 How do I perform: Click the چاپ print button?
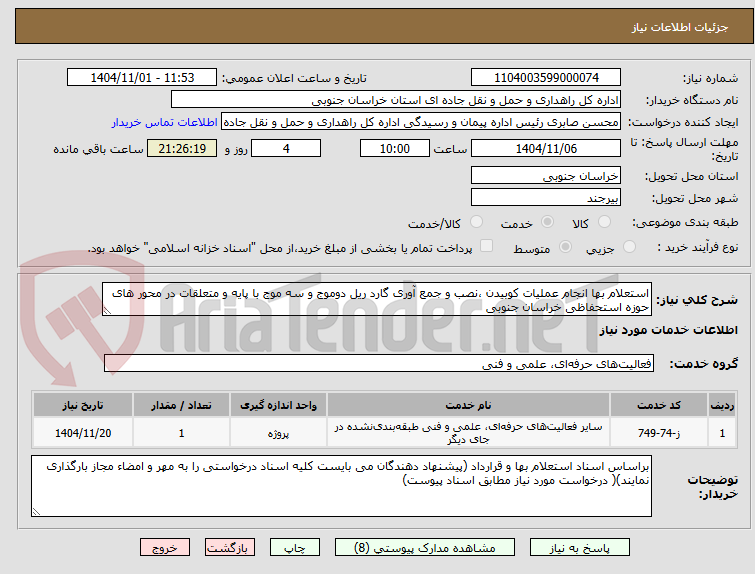295,548
